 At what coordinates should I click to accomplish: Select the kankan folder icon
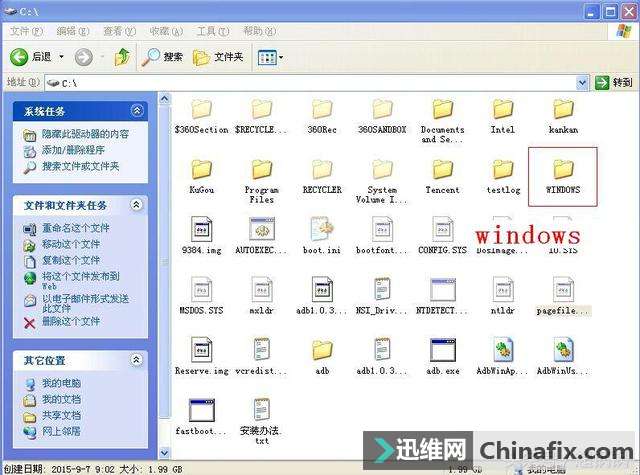click(x=563, y=109)
